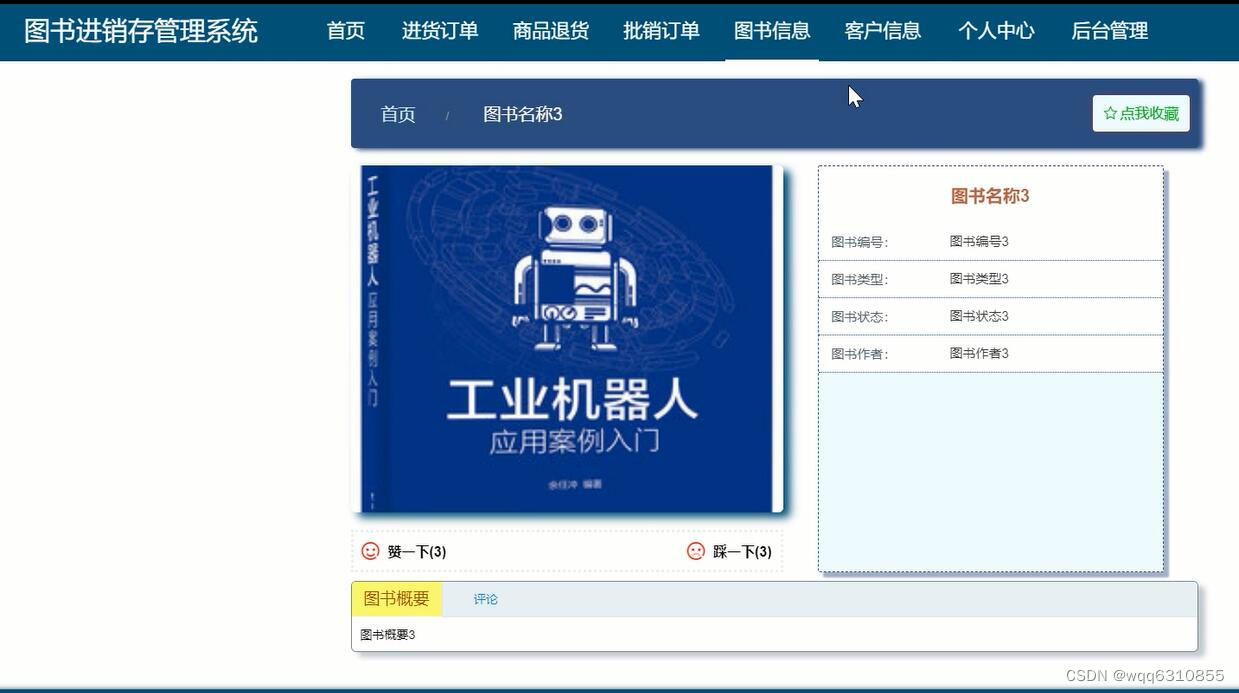
Task: Open the 进货订单 menu item
Action: click(x=440, y=31)
